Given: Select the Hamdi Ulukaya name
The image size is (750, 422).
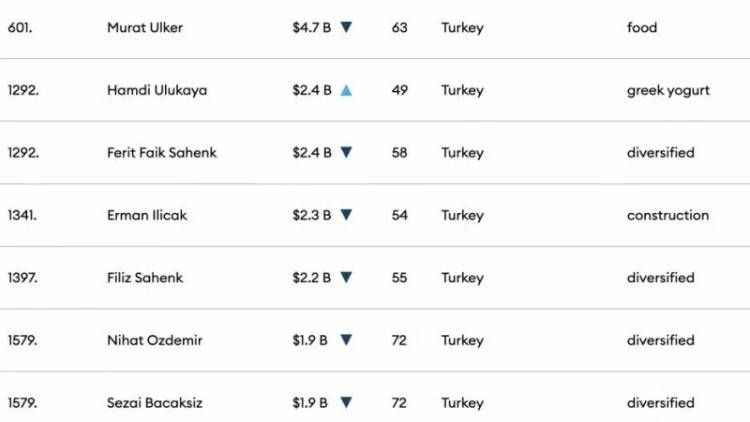Looking at the screenshot, I should click(155, 90).
